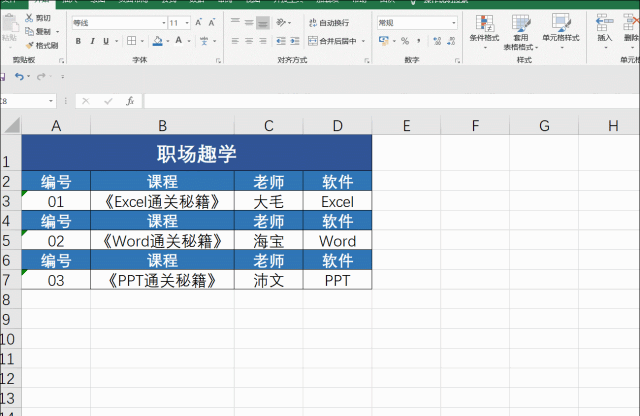Decrease font size with the smaller A
This screenshot has width=640, height=416.
point(212,22)
